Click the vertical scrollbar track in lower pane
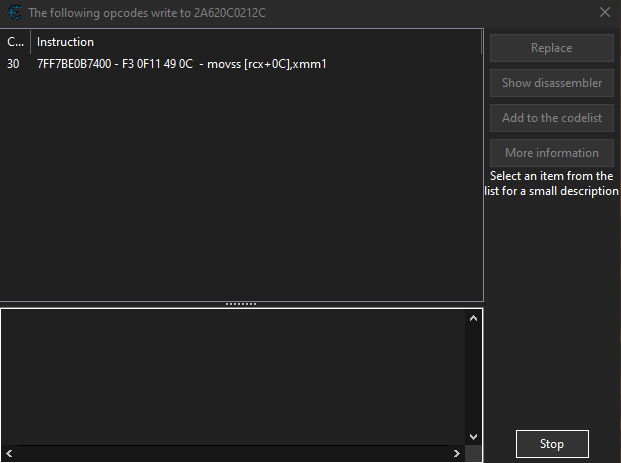This screenshot has height=463, width=621. tap(473, 377)
